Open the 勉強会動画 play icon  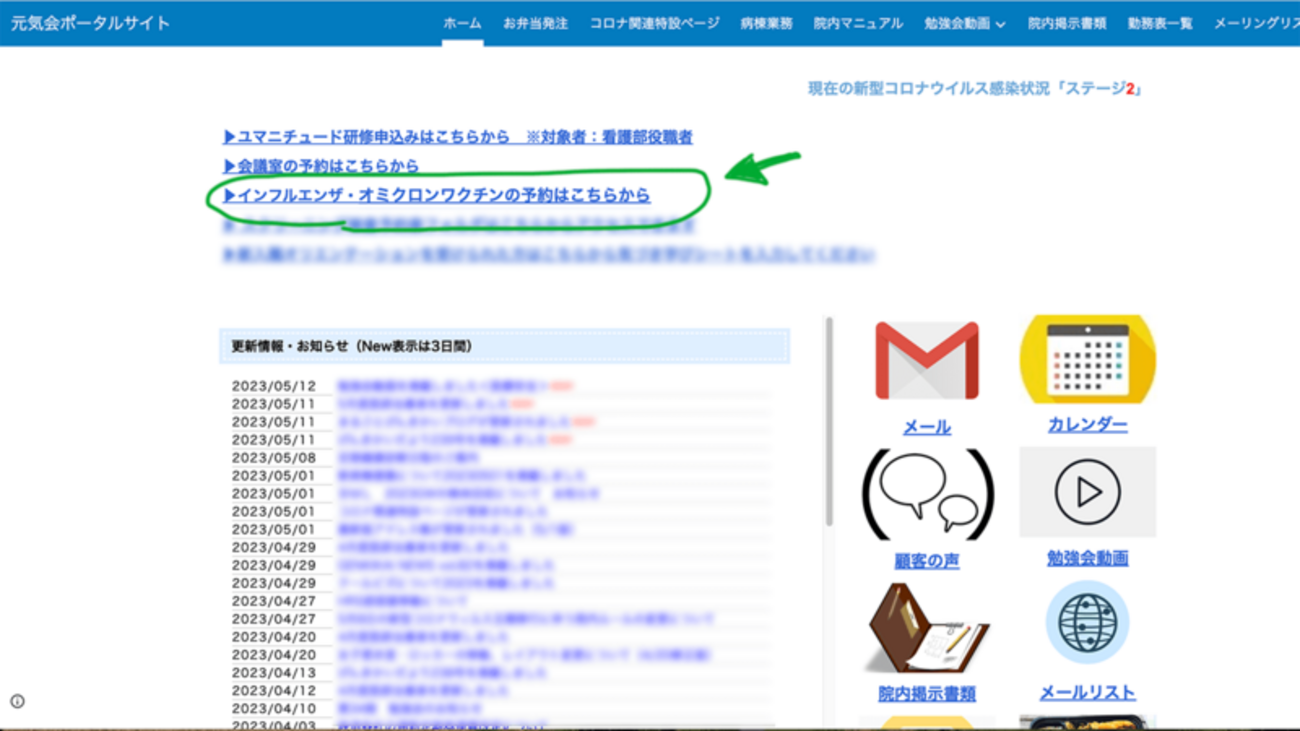click(1087, 492)
